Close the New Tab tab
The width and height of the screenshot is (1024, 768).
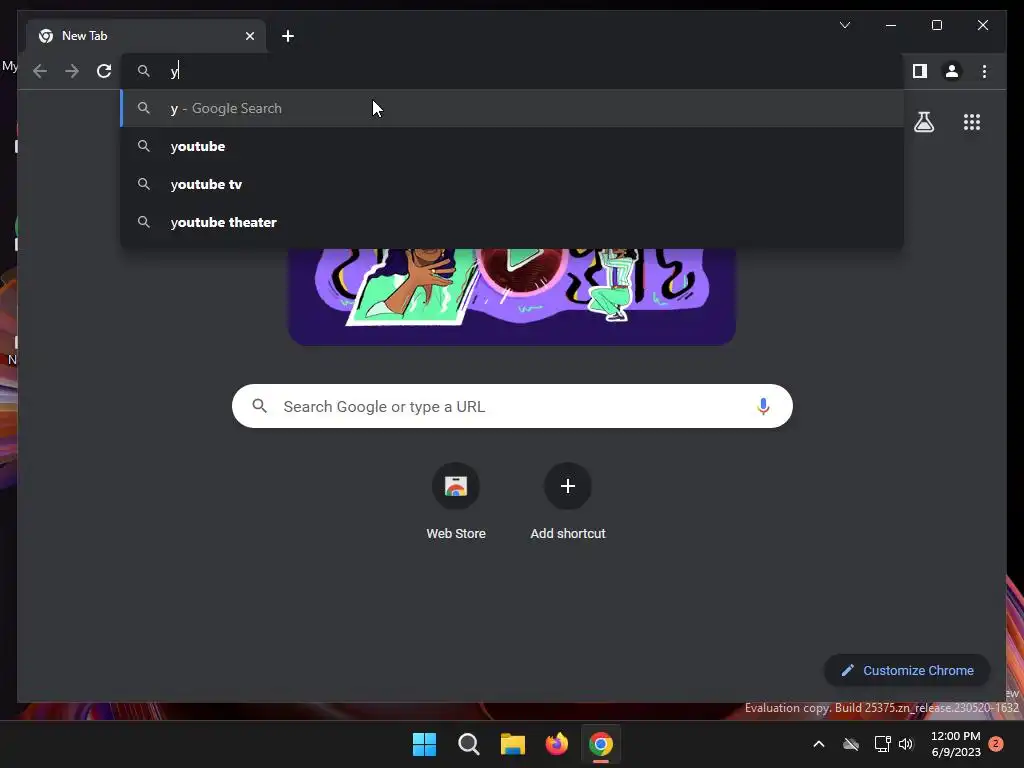click(x=249, y=36)
